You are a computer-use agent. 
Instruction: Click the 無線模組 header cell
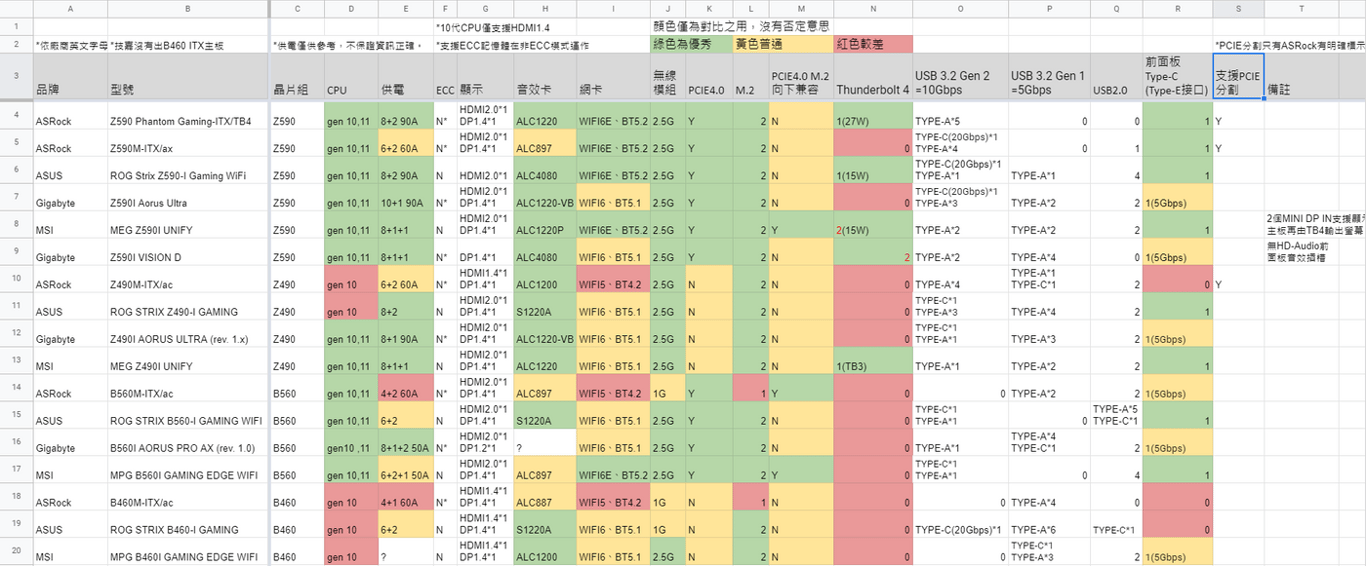667,77
